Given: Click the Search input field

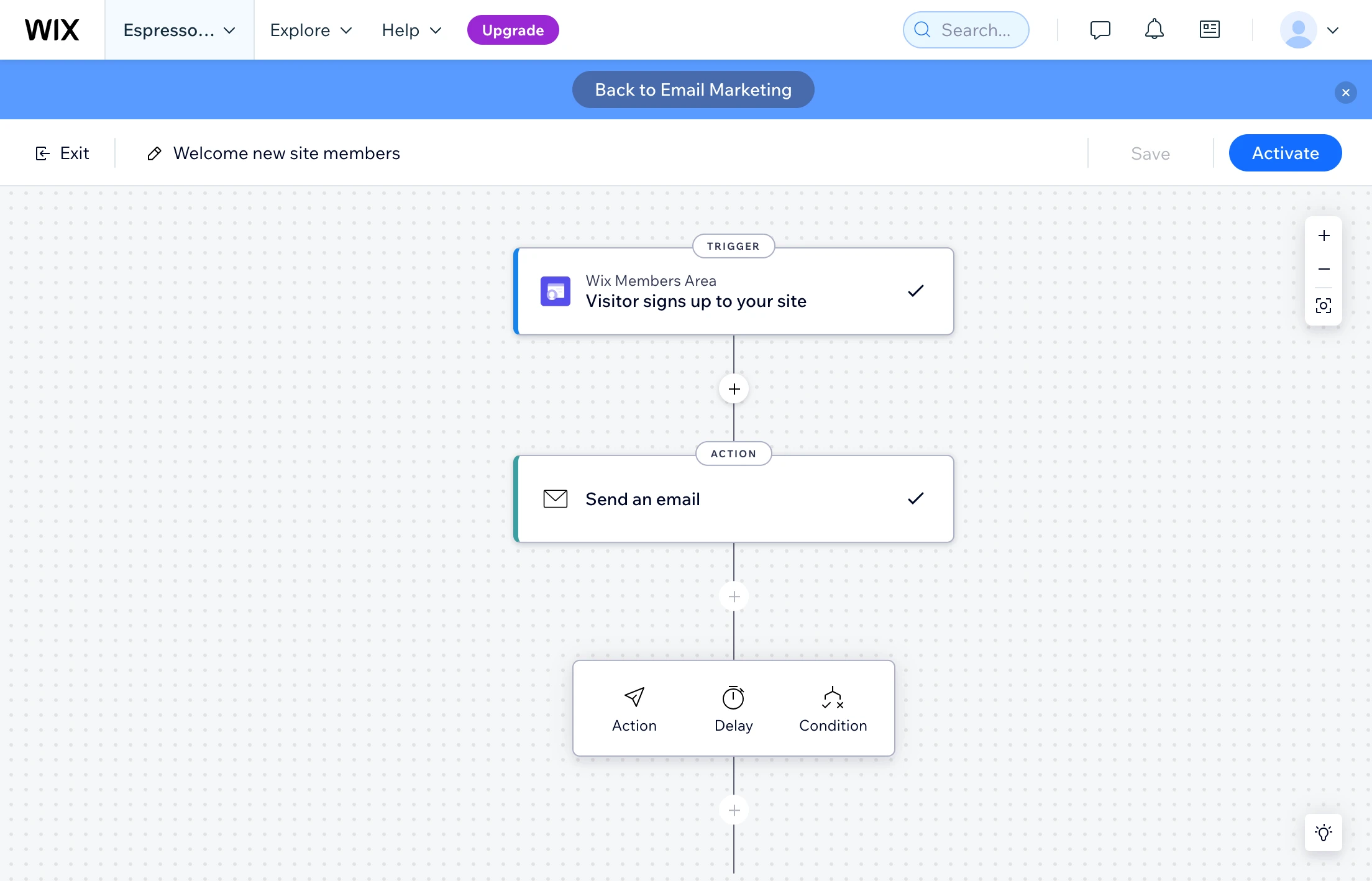Looking at the screenshot, I should [x=974, y=30].
